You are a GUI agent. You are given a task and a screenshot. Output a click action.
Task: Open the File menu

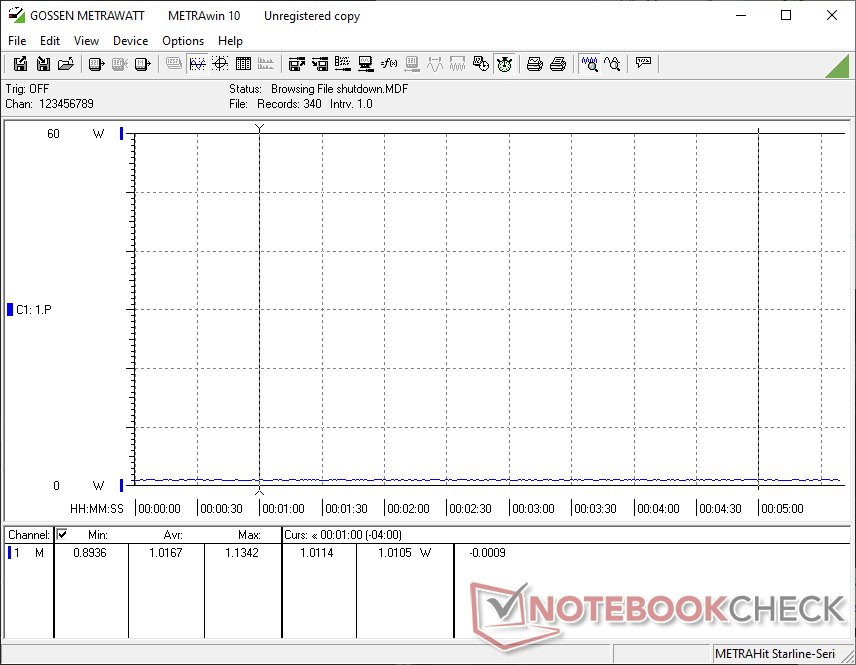(x=17, y=41)
